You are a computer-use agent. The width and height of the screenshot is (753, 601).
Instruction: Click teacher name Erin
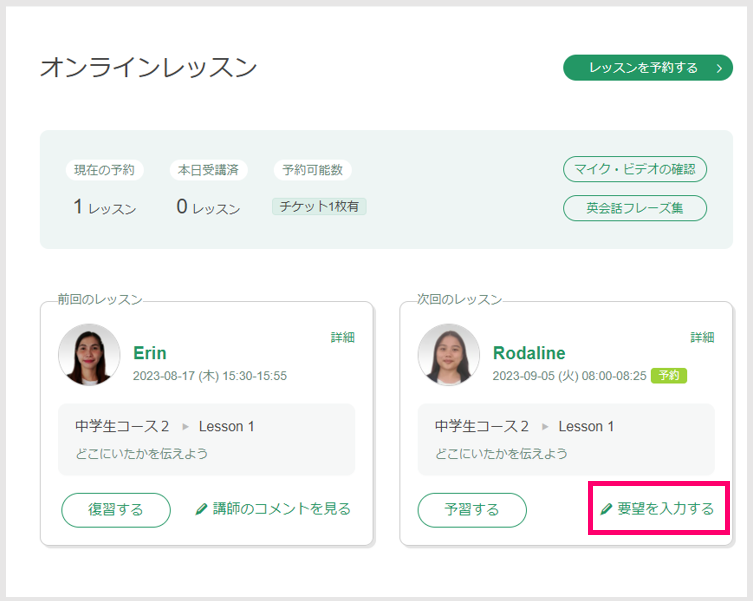tap(150, 353)
